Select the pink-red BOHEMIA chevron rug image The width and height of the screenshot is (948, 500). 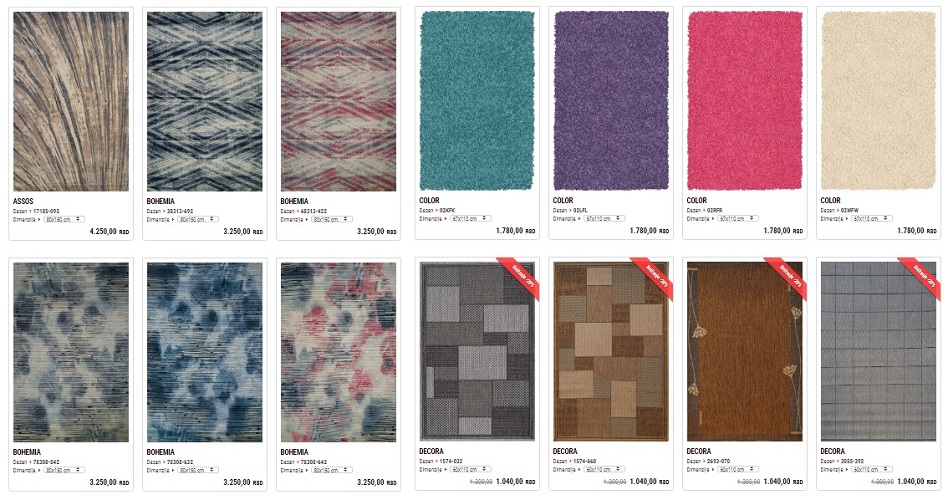point(338,102)
